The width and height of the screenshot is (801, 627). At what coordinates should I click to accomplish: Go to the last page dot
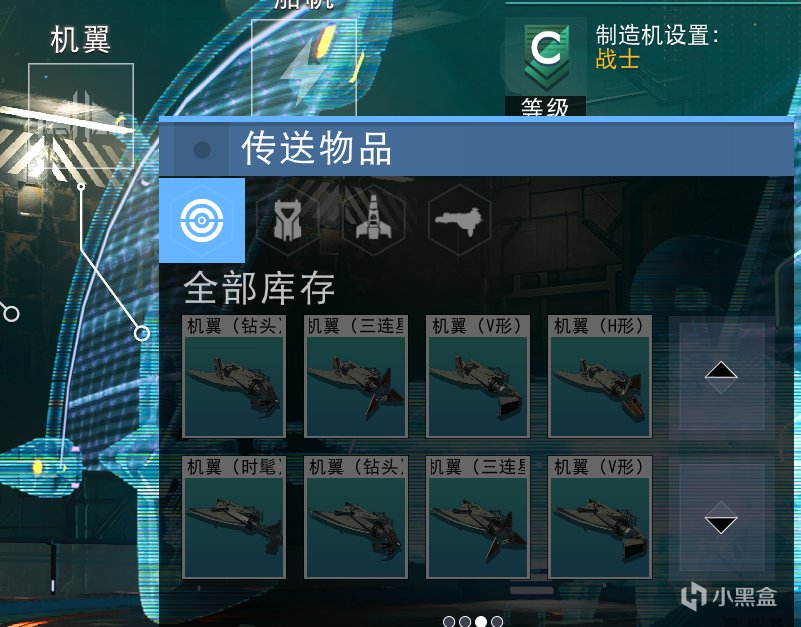point(497,621)
